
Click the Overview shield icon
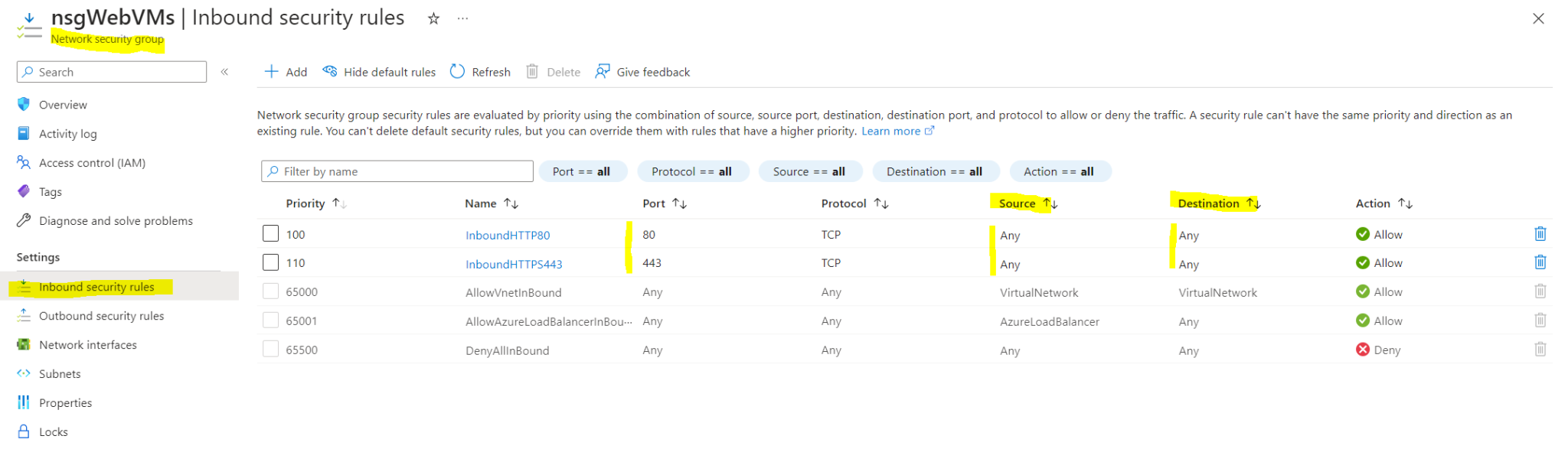click(24, 104)
